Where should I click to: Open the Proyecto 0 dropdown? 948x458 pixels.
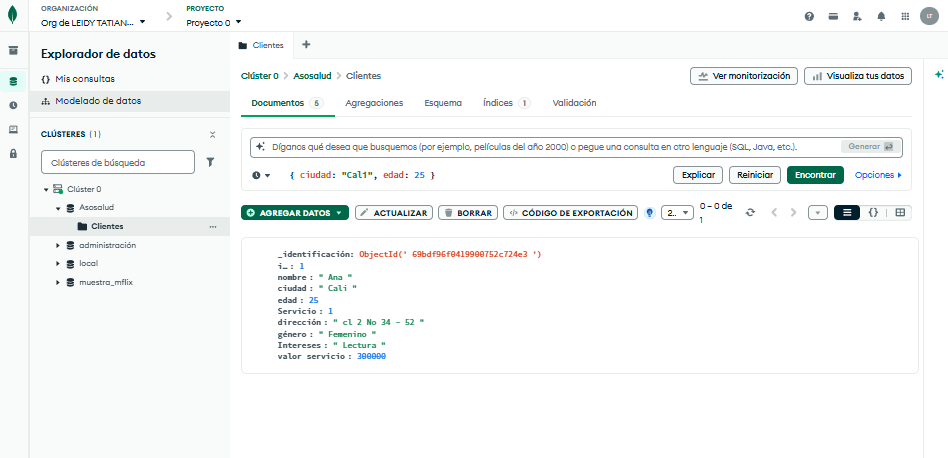click(x=214, y=22)
